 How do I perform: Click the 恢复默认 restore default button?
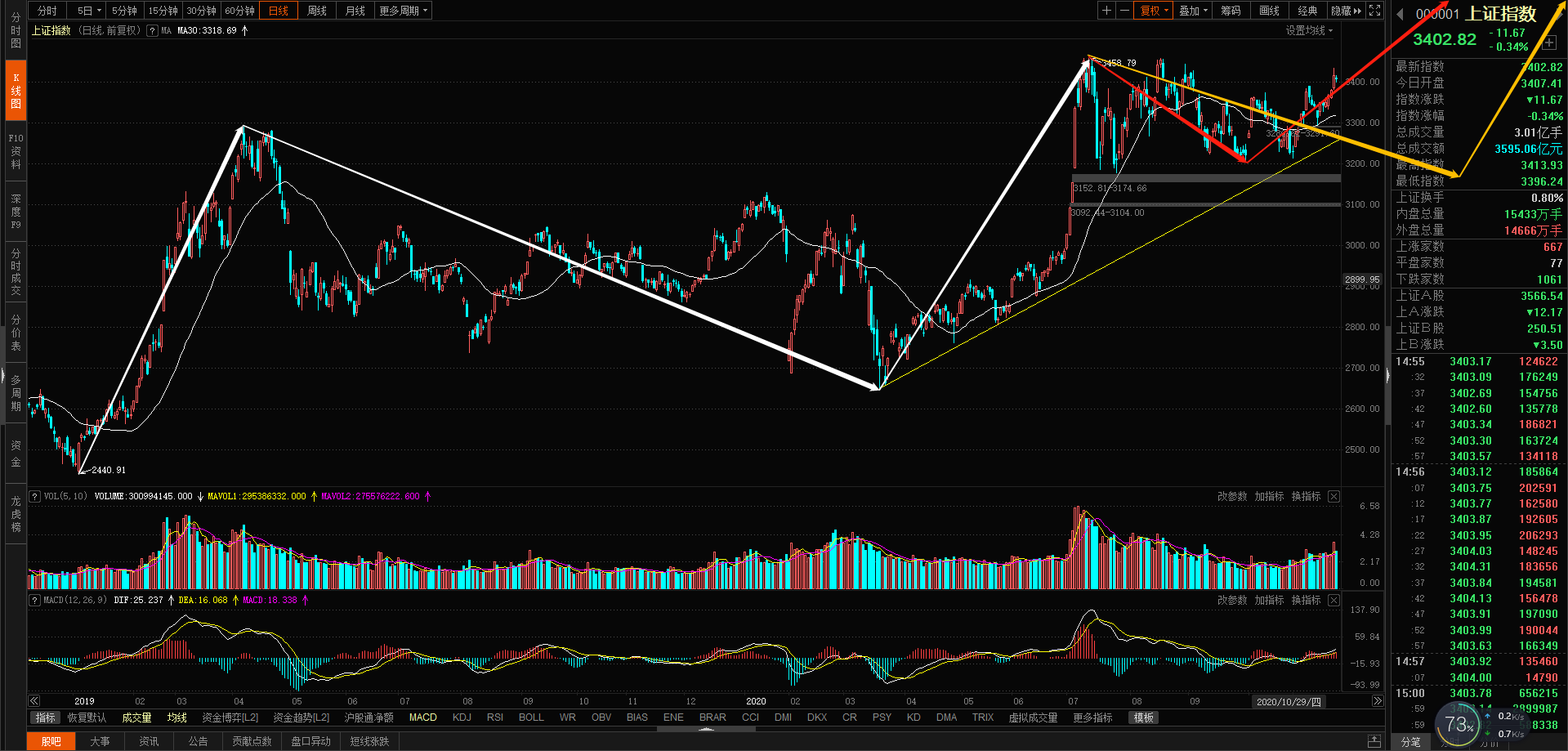click(x=87, y=717)
